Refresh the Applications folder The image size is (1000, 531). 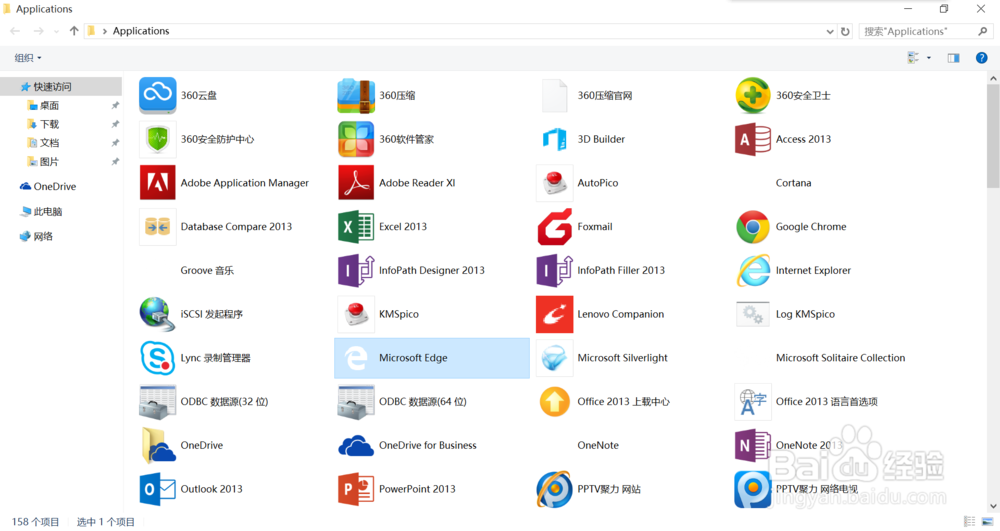click(x=845, y=31)
